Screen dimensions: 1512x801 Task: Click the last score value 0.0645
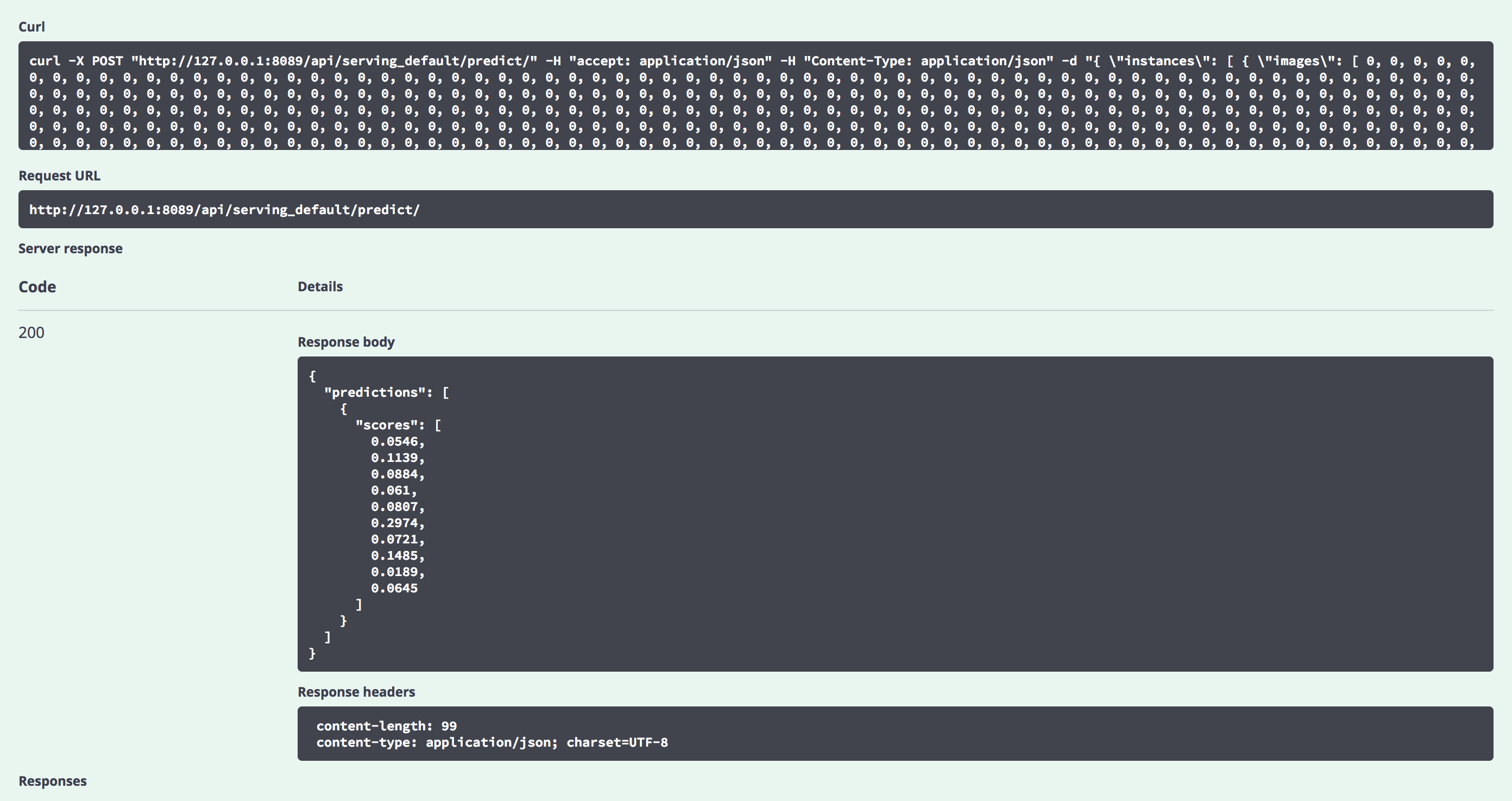coord(394,588)
